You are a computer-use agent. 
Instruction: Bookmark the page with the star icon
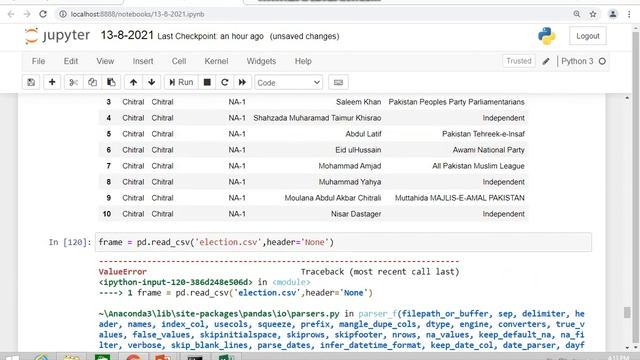(593, 14)
